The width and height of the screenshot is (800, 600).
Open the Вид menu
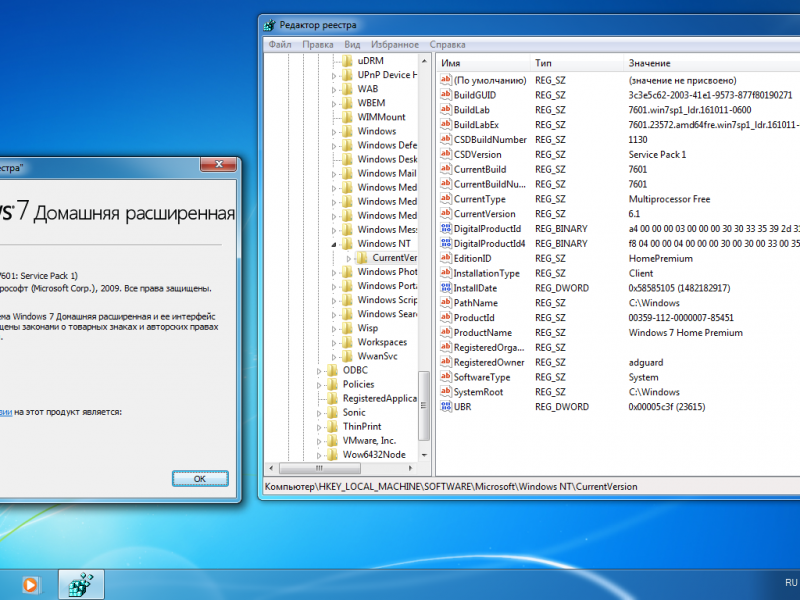point(352,44)
